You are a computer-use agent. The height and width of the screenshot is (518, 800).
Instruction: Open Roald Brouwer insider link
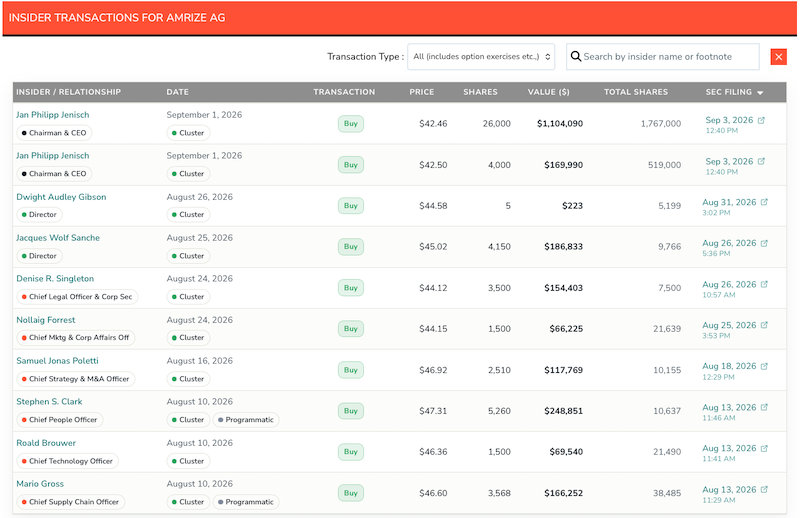(x=46, y=443)
